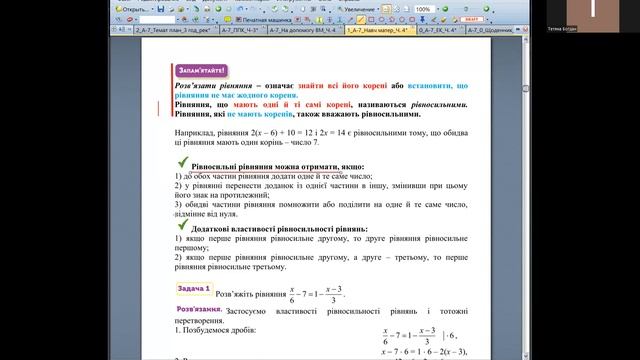640x360 pixels.
Task: Click the Тетяна Богдан video thumbnail
Action: point(593,16)
